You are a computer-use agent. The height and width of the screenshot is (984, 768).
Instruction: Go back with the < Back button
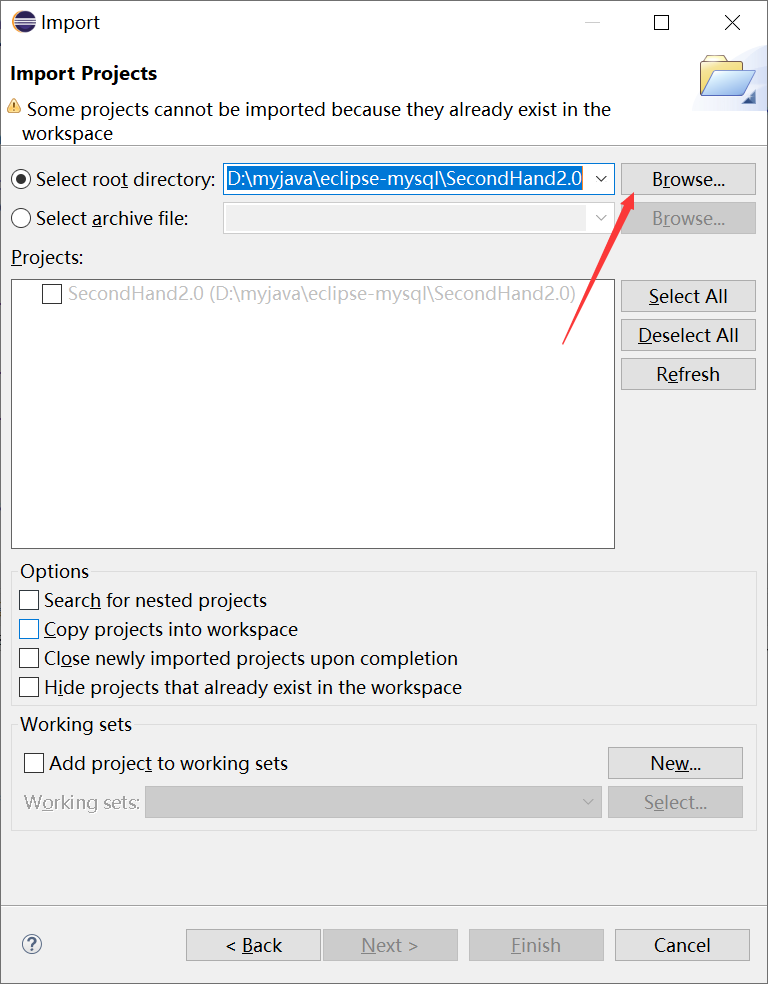253,945
